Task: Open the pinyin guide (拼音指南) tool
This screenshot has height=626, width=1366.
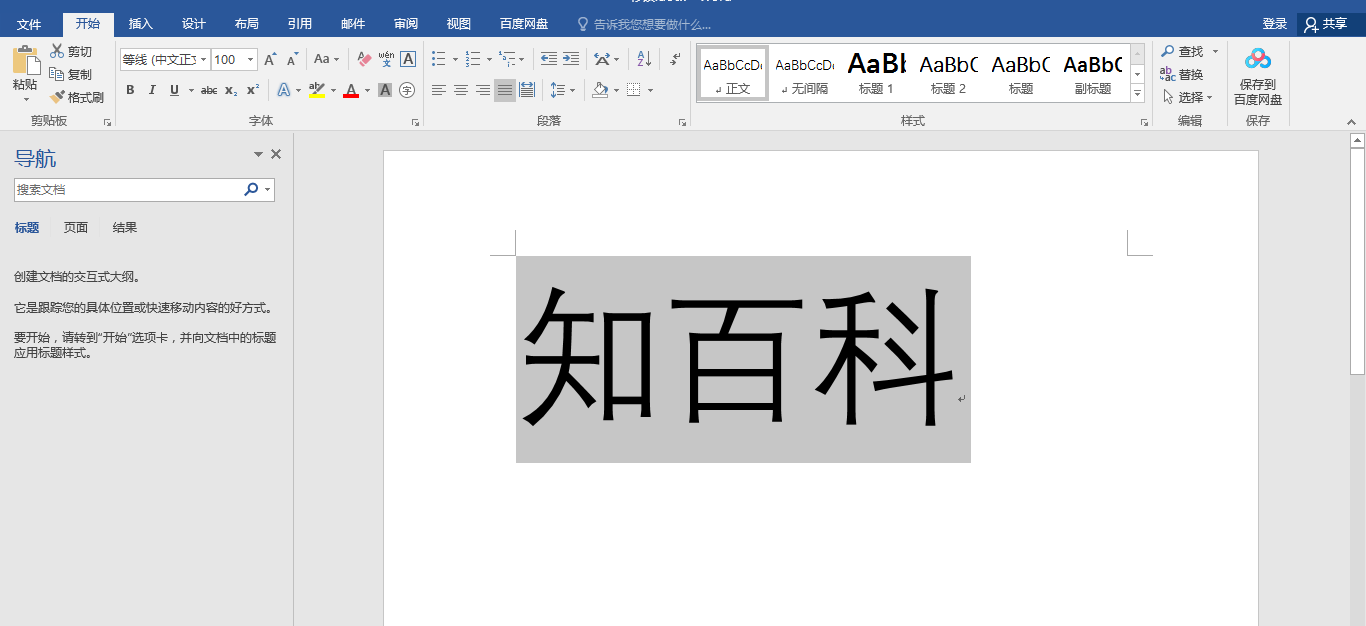Action: tap(385, 60)
